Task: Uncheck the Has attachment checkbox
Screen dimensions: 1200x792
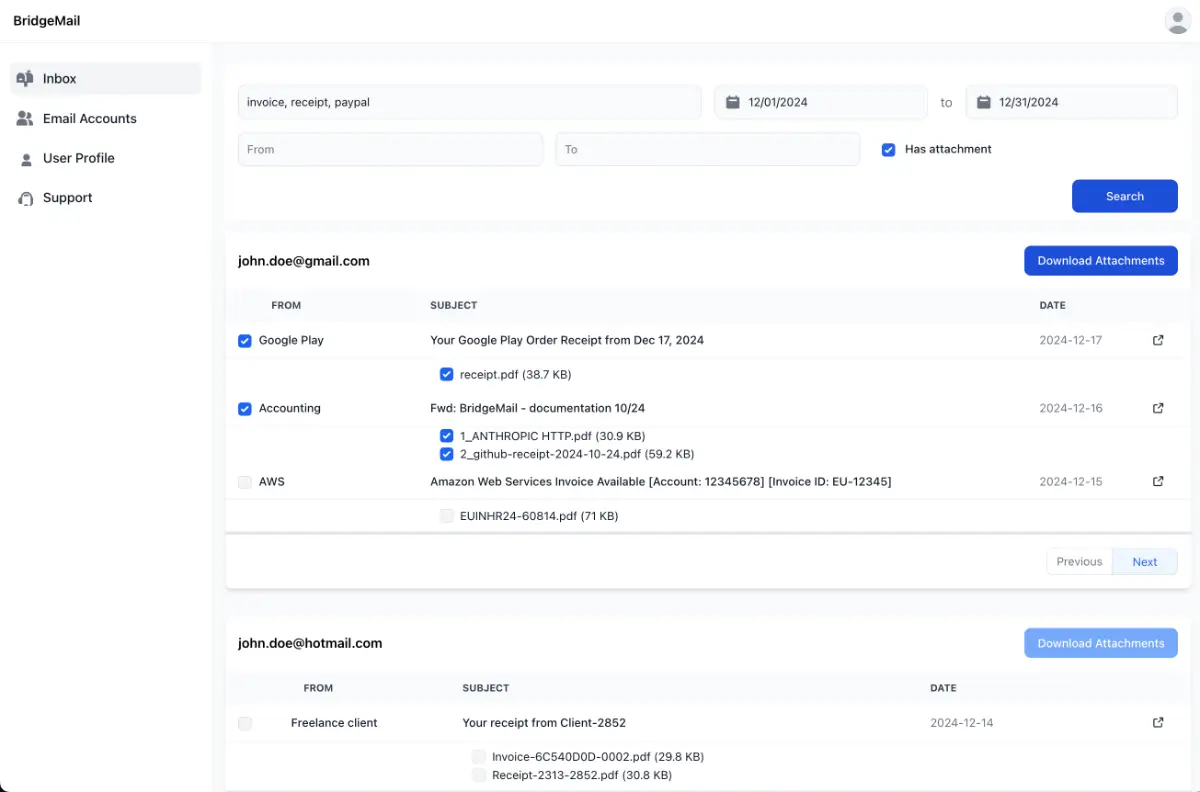Action: [888, 149]
